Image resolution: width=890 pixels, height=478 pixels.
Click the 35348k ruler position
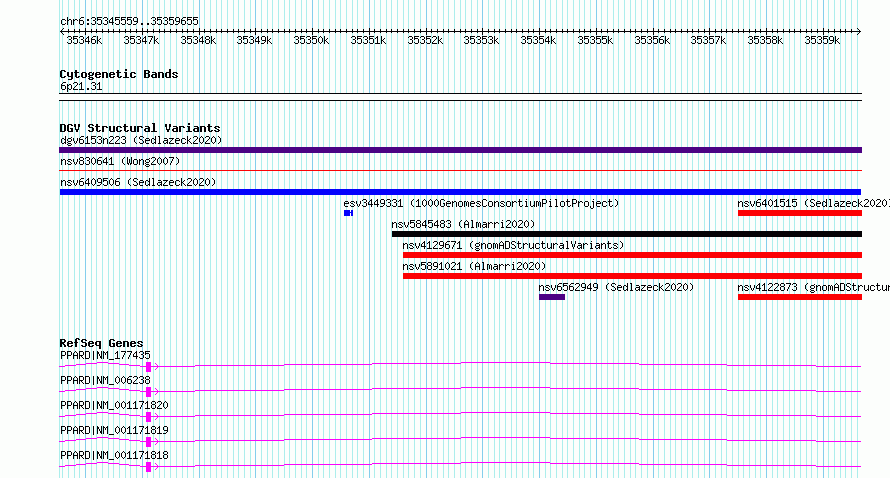[x=198, y=40]
